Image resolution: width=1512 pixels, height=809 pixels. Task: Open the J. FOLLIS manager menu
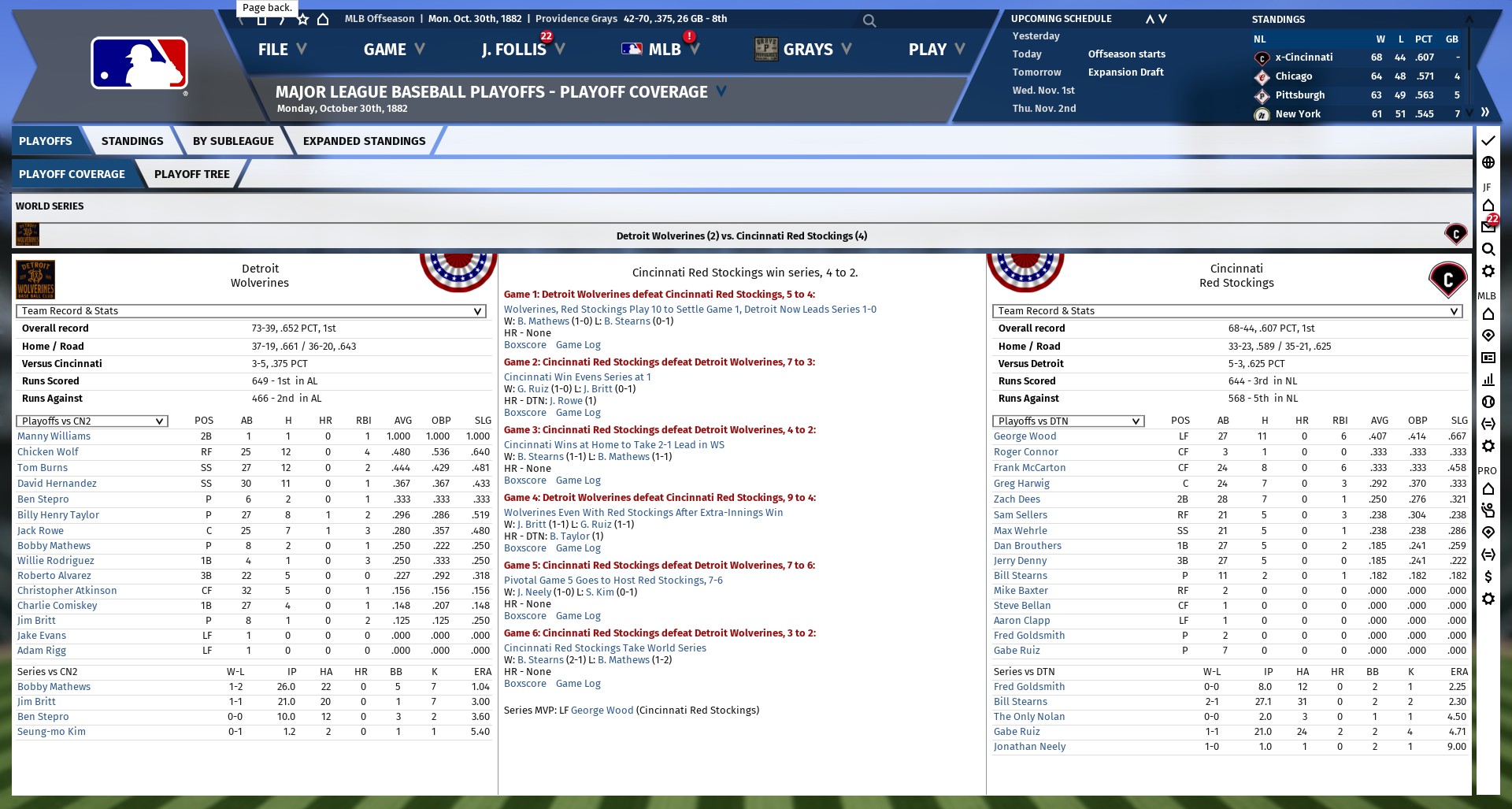tap(523, 49)
